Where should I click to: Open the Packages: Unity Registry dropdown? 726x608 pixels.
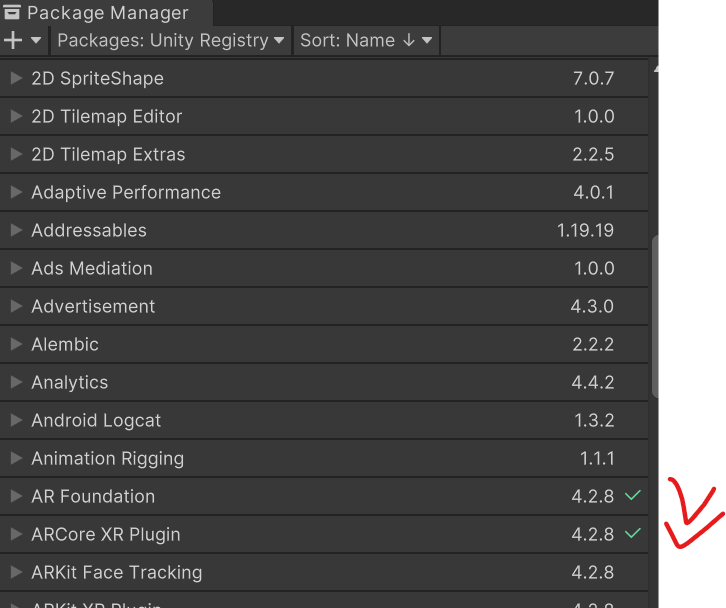pos(170,40)
